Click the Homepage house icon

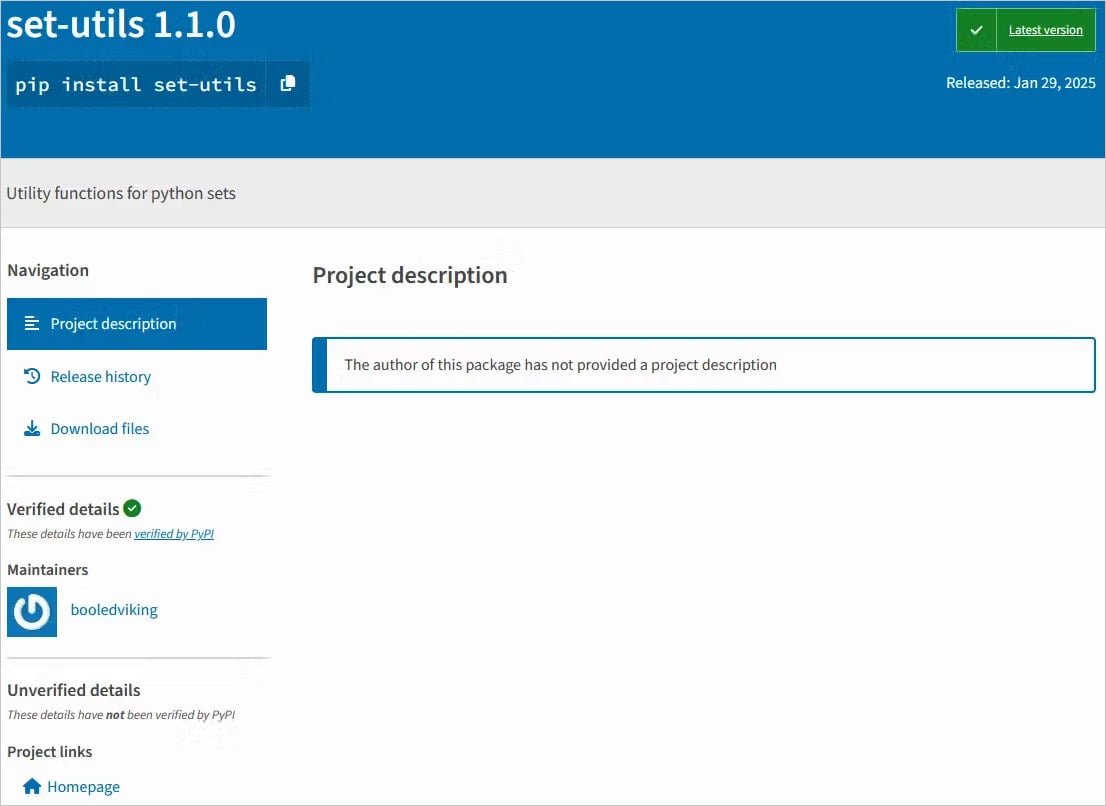pyautogui.click(x=32, y=786)
